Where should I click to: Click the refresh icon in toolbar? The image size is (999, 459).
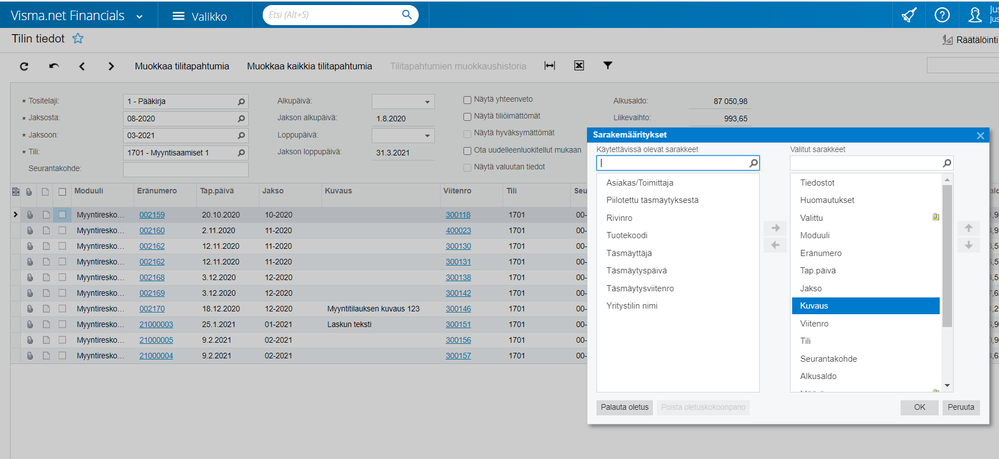pos(24,66)
